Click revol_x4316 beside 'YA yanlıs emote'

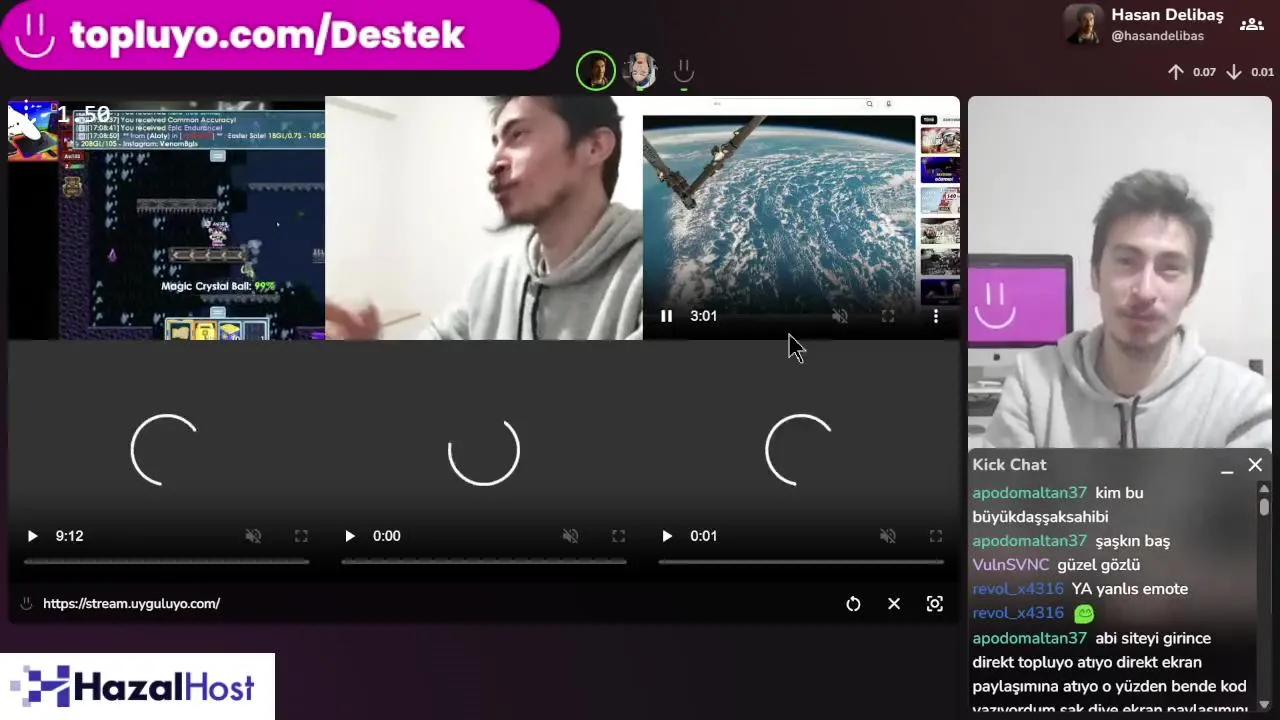[x=1018, y=589]
